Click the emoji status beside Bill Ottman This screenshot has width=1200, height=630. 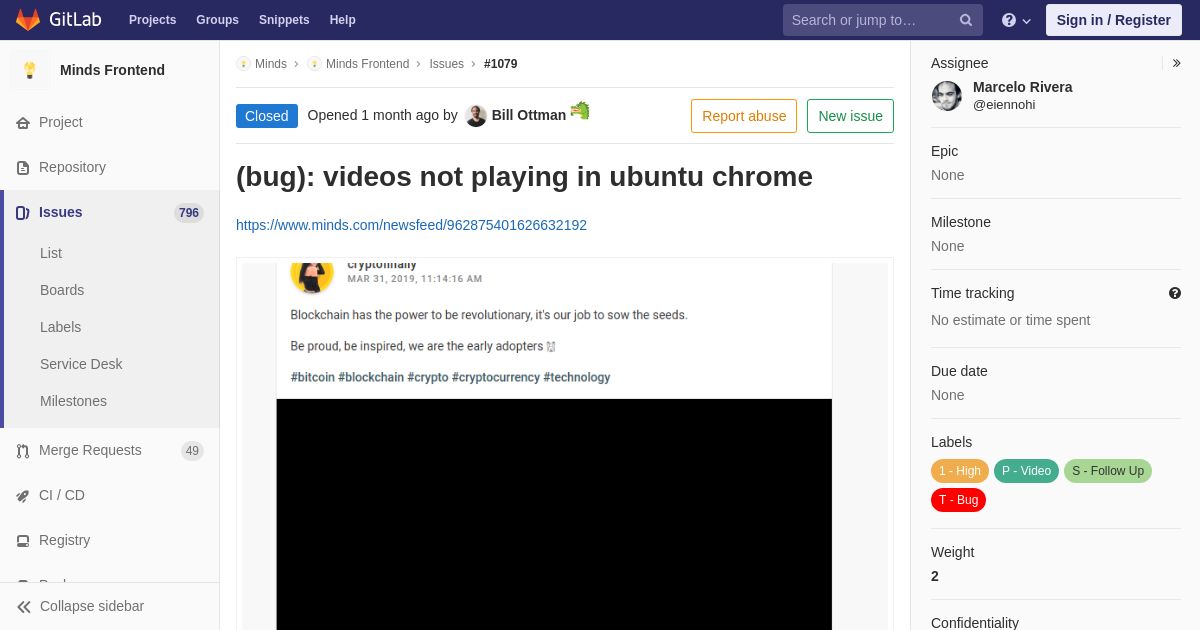tap(580, 111)
